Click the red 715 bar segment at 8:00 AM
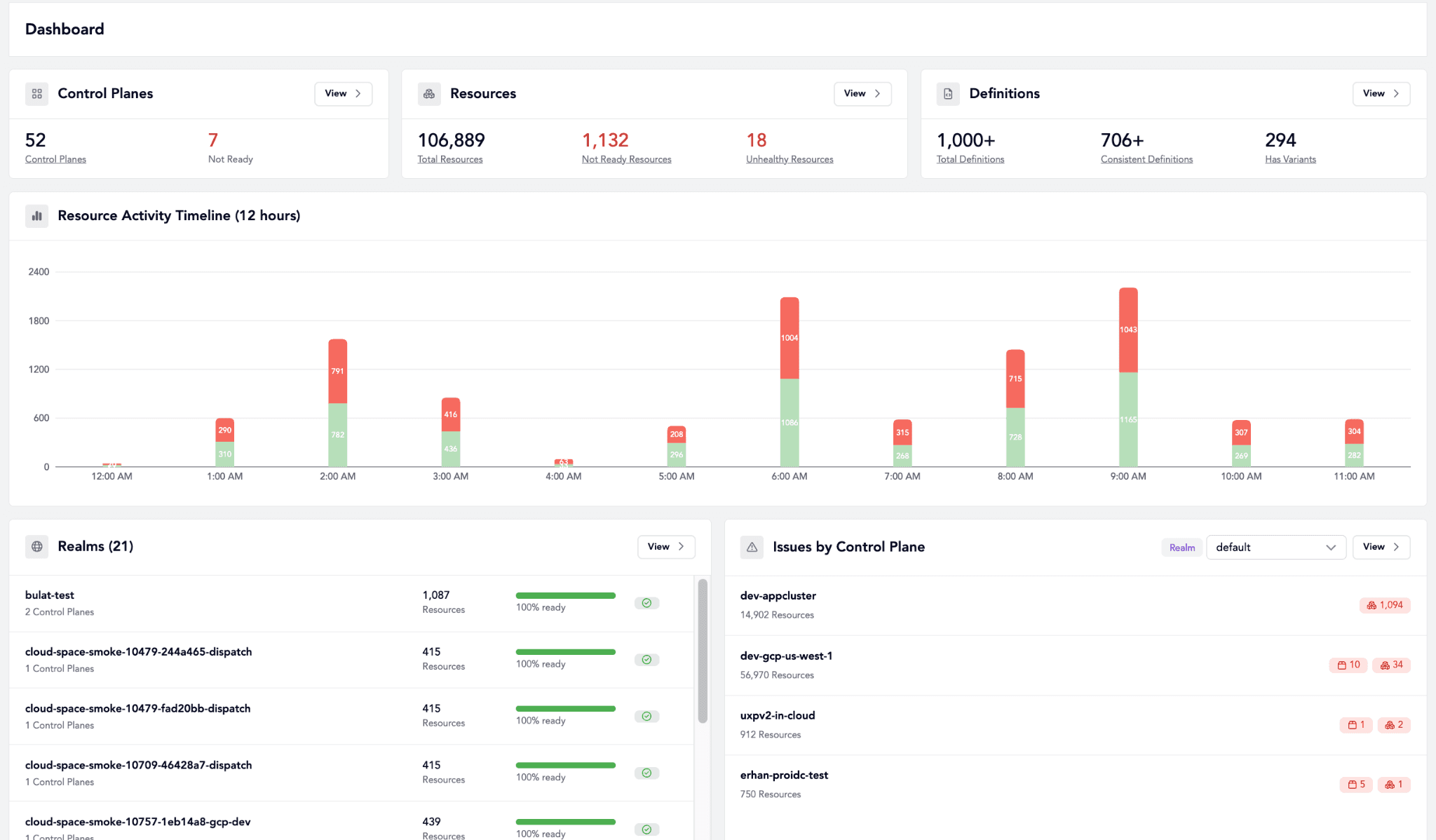1436x840 pixels. [1015, 379]
